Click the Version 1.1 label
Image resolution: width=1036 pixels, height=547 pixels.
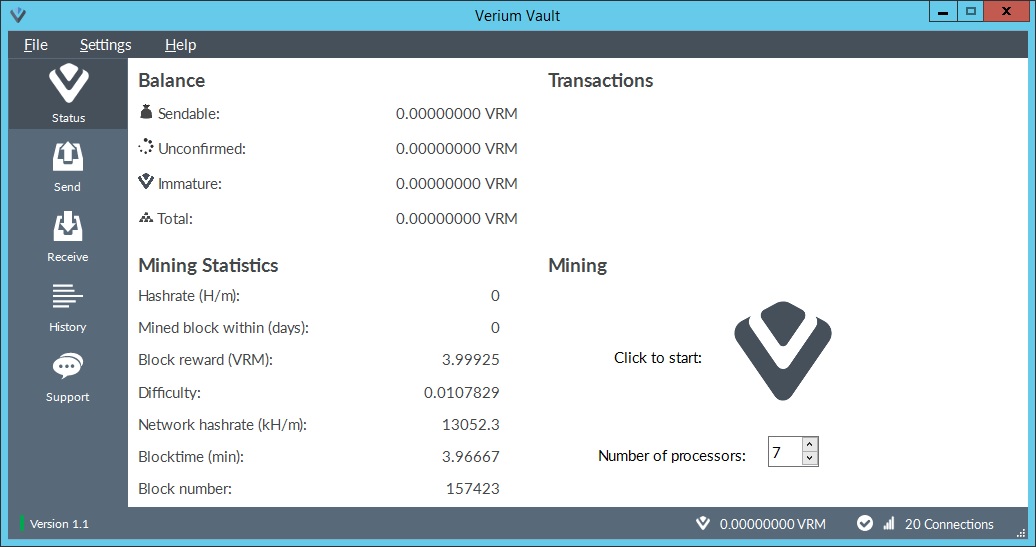point(59,524)
